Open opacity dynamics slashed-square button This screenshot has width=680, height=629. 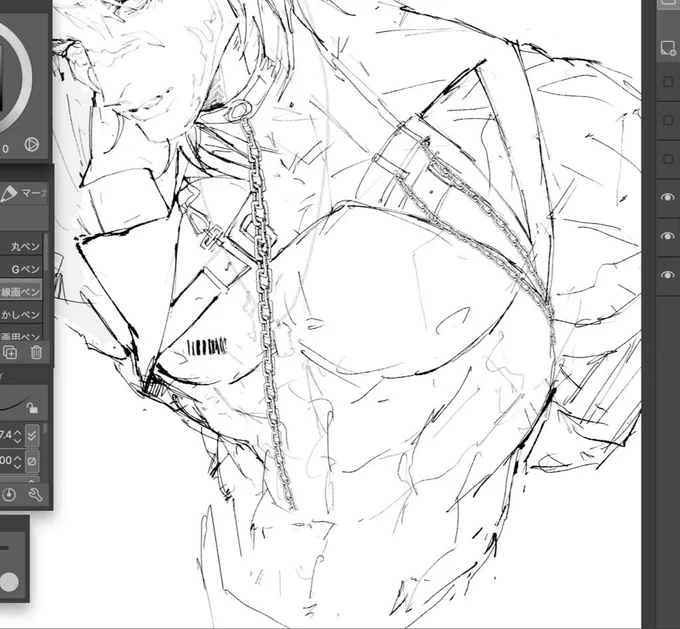[x=32, y=461]
